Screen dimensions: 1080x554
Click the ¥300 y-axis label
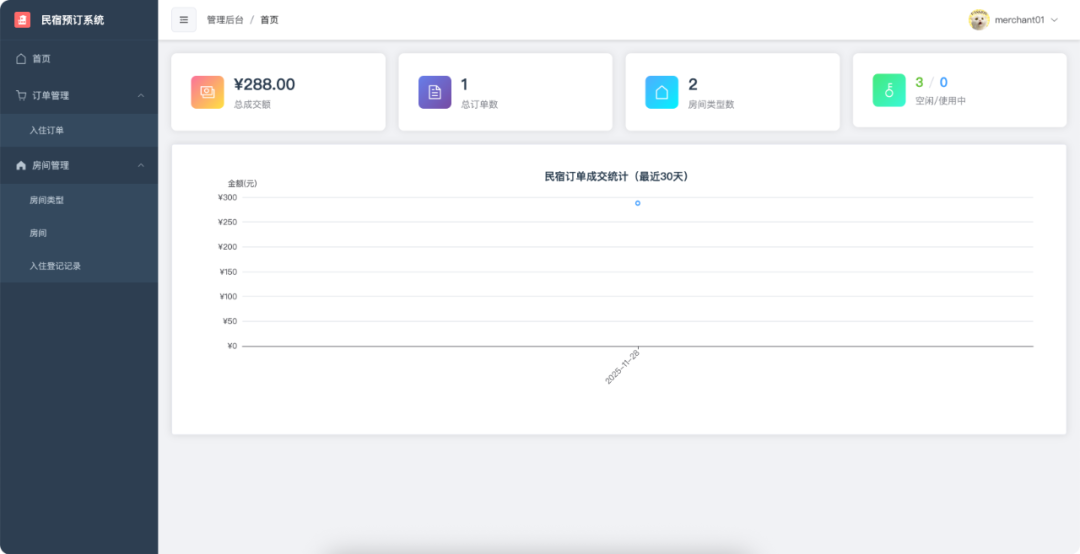click(227, 197)
